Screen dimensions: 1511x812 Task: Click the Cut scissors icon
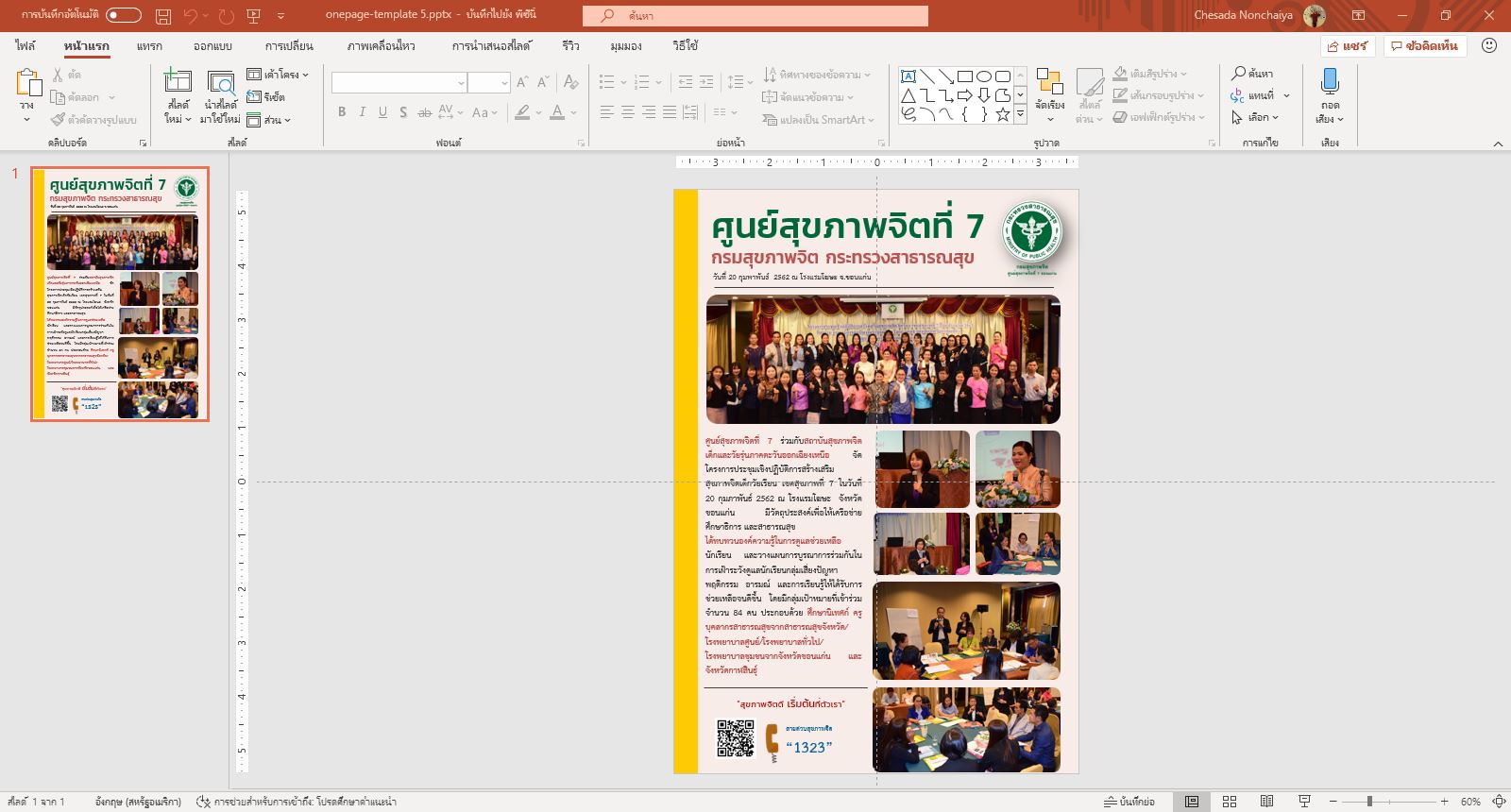point(59,74)
